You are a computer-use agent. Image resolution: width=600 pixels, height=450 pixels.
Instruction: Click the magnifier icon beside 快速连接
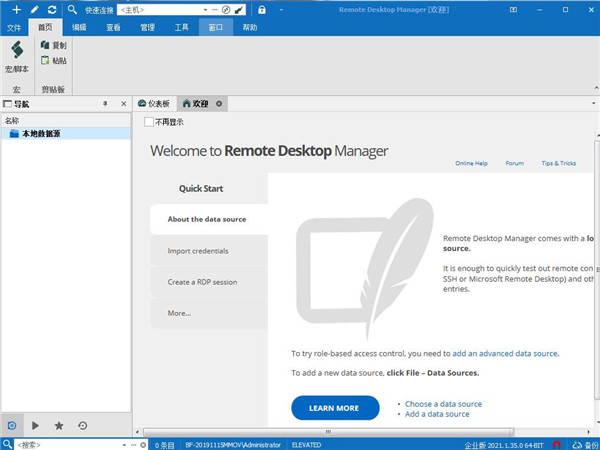tap(72, 10)
